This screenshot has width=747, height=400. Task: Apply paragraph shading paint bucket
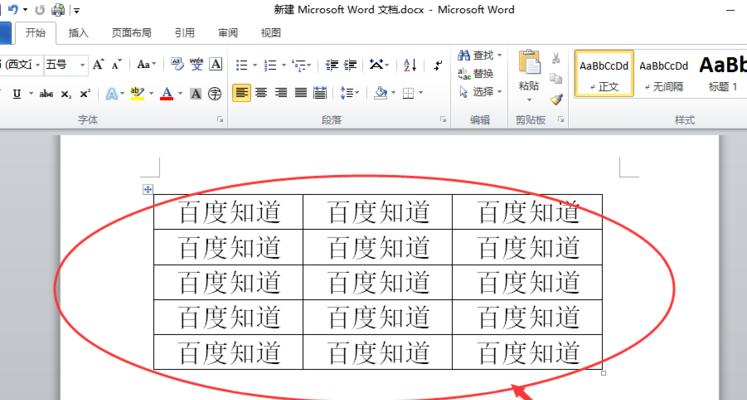pos(381,93)
